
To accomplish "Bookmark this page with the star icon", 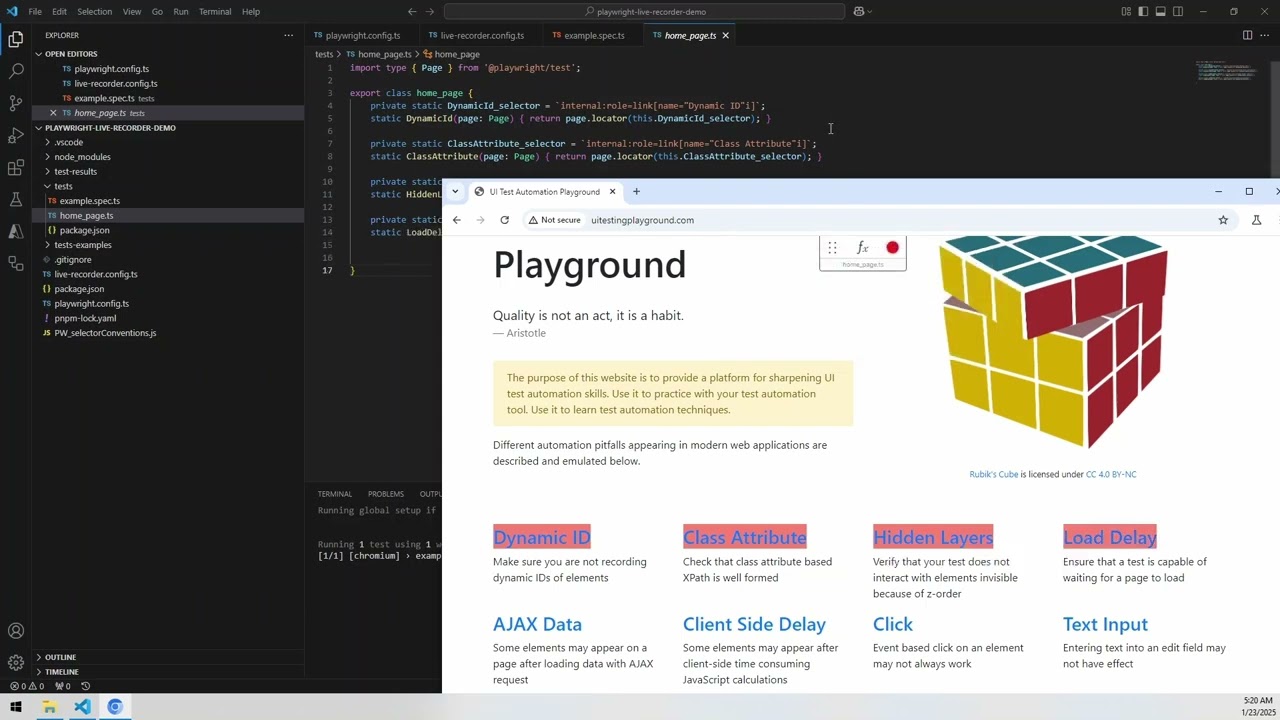I will [1223, 220].
